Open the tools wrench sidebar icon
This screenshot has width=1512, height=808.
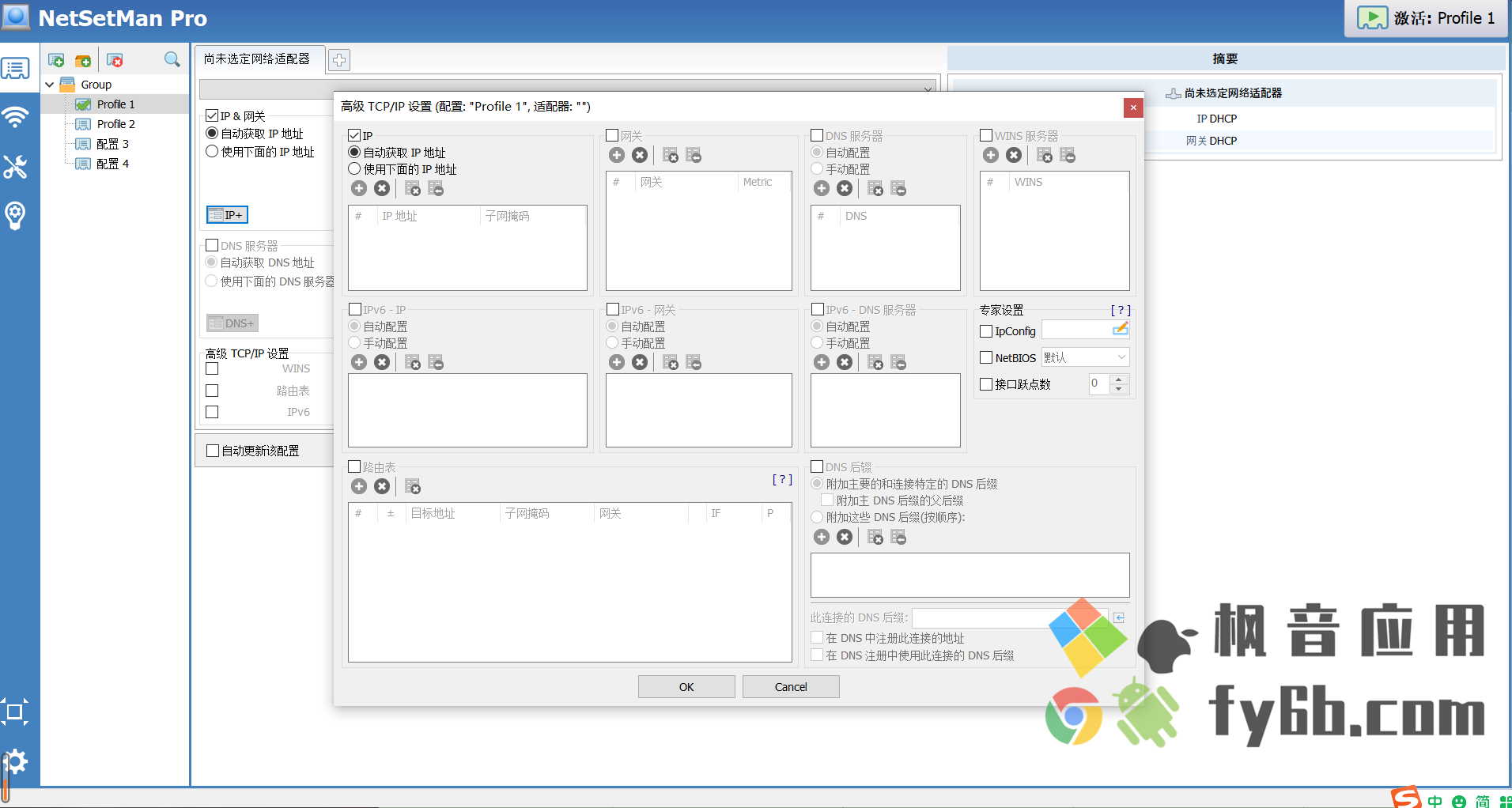coord(15,166)
